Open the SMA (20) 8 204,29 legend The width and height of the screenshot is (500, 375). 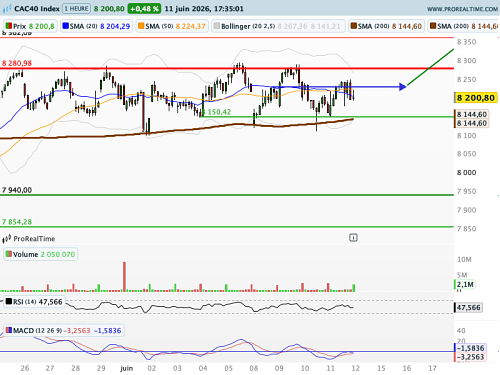click(97, 26)
